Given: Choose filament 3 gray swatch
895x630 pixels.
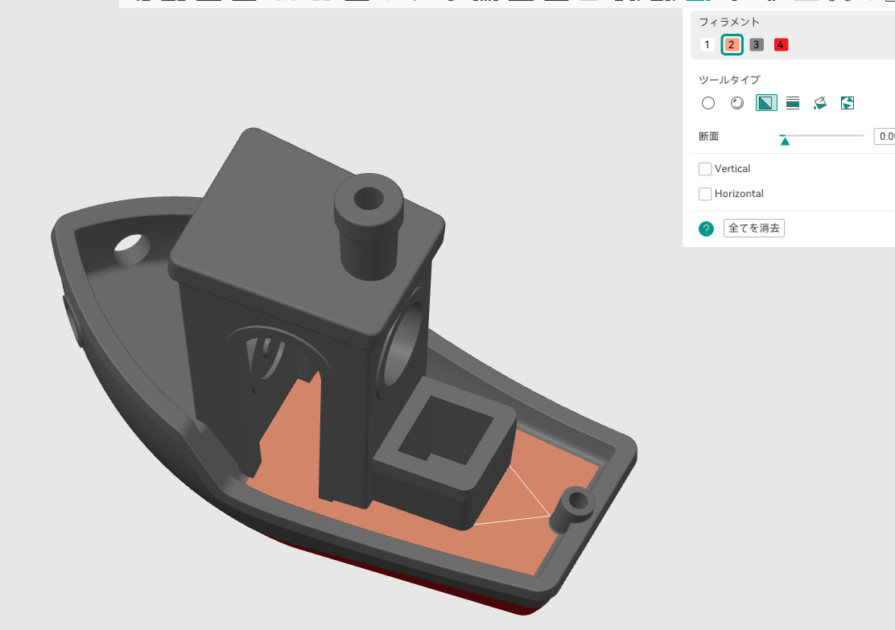Looking at the screenshot, I should tap(756, 45).
